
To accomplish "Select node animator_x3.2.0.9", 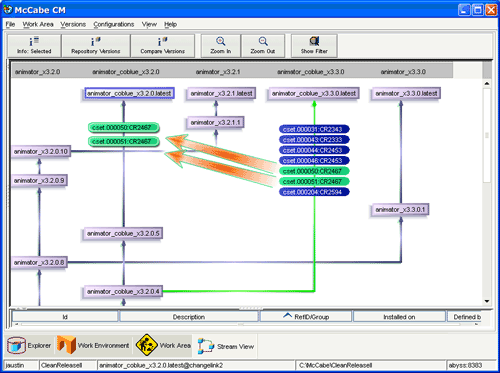I will (39, 180).
